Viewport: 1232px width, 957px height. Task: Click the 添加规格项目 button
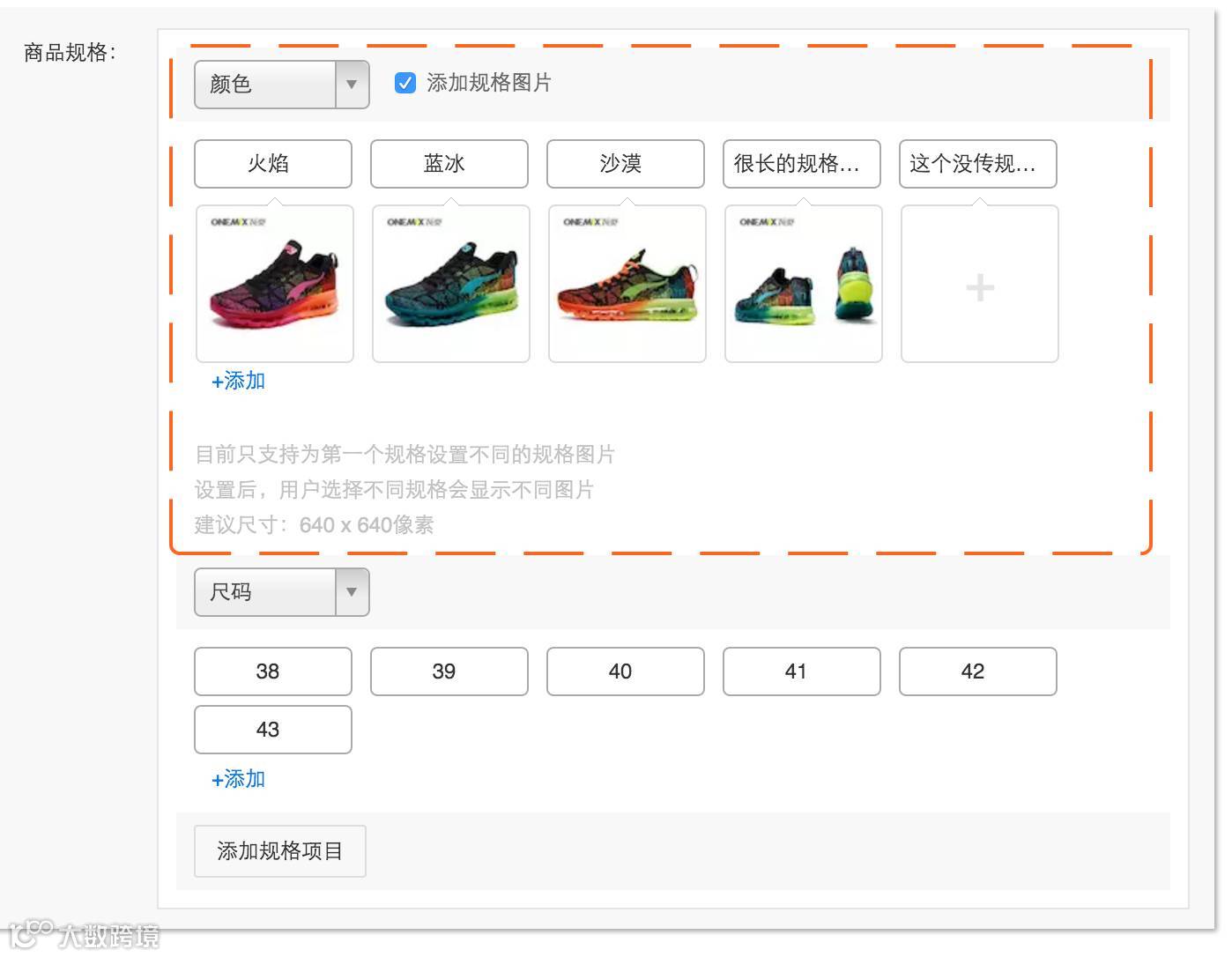pyautogui.click(x=280, y=851)
